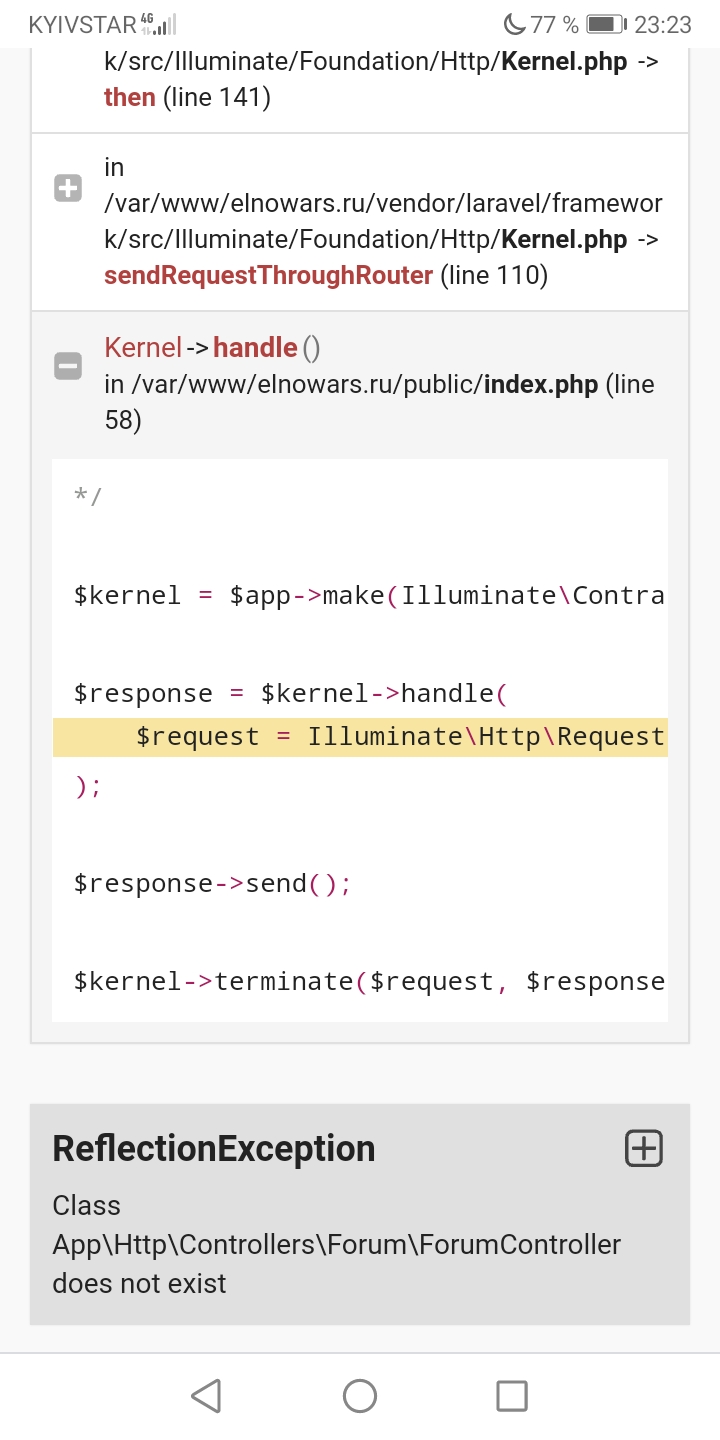
Task: Tap the 4G network indicator
Action: pos(147,19)
